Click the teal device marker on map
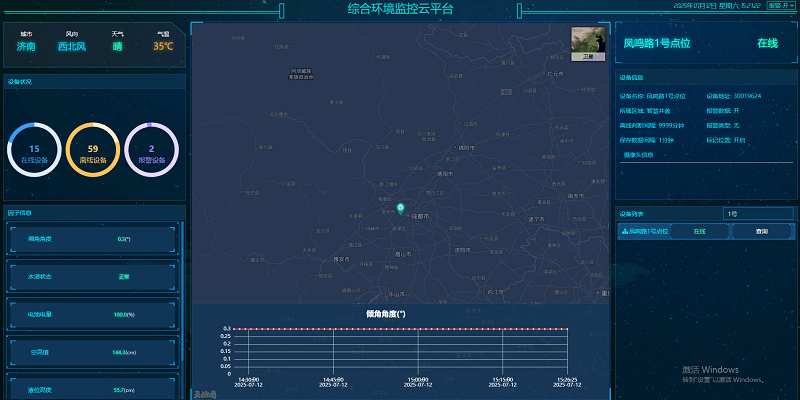The height and width of the screenshot is (400, 800). tap(401, 208)
